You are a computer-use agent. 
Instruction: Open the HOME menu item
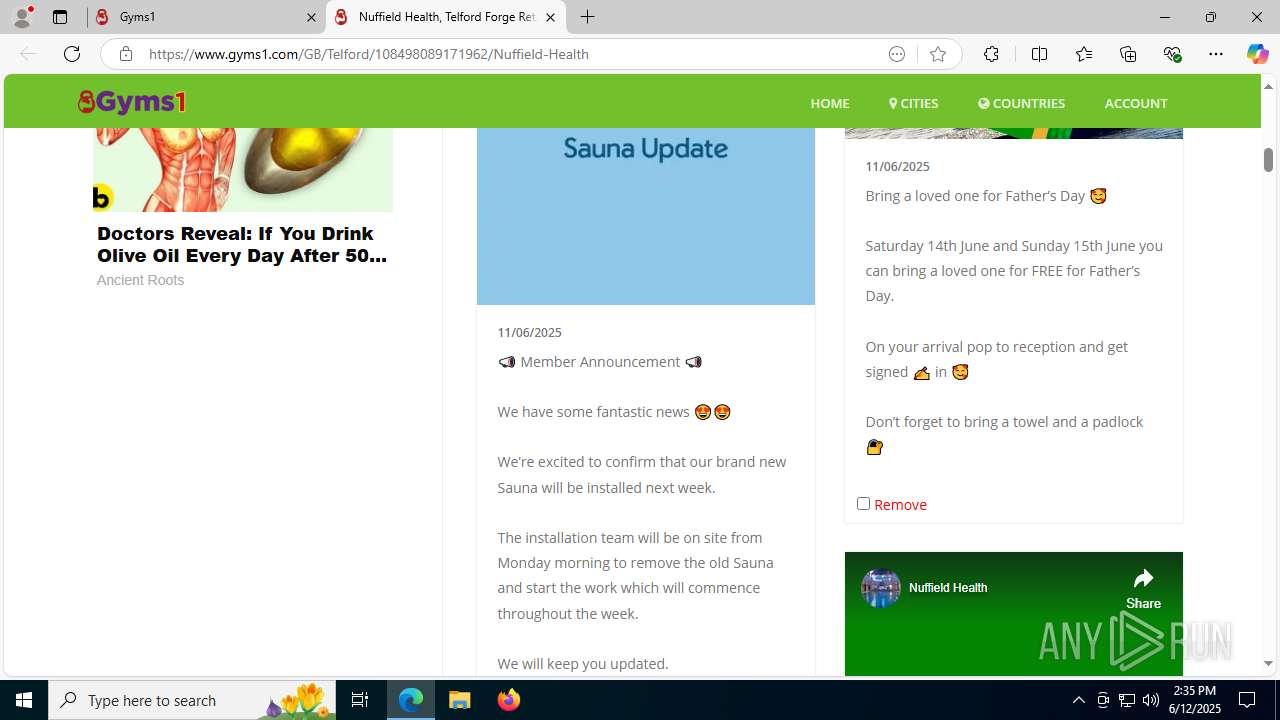coord(830,103)
